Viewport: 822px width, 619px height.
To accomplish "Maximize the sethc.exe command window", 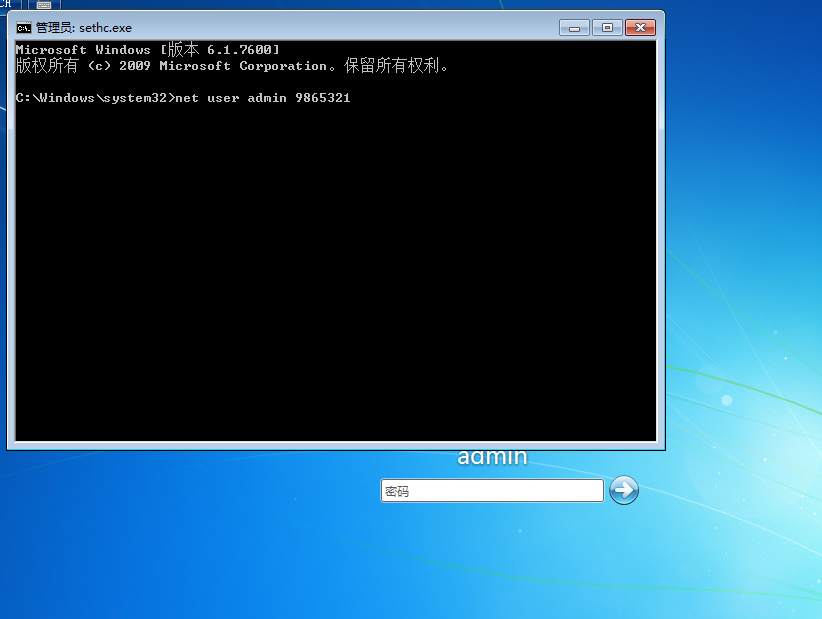I will click(605, 27).
